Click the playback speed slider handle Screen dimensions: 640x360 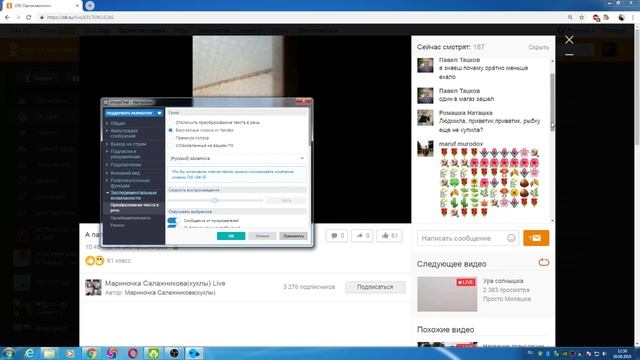coord(215,200)
